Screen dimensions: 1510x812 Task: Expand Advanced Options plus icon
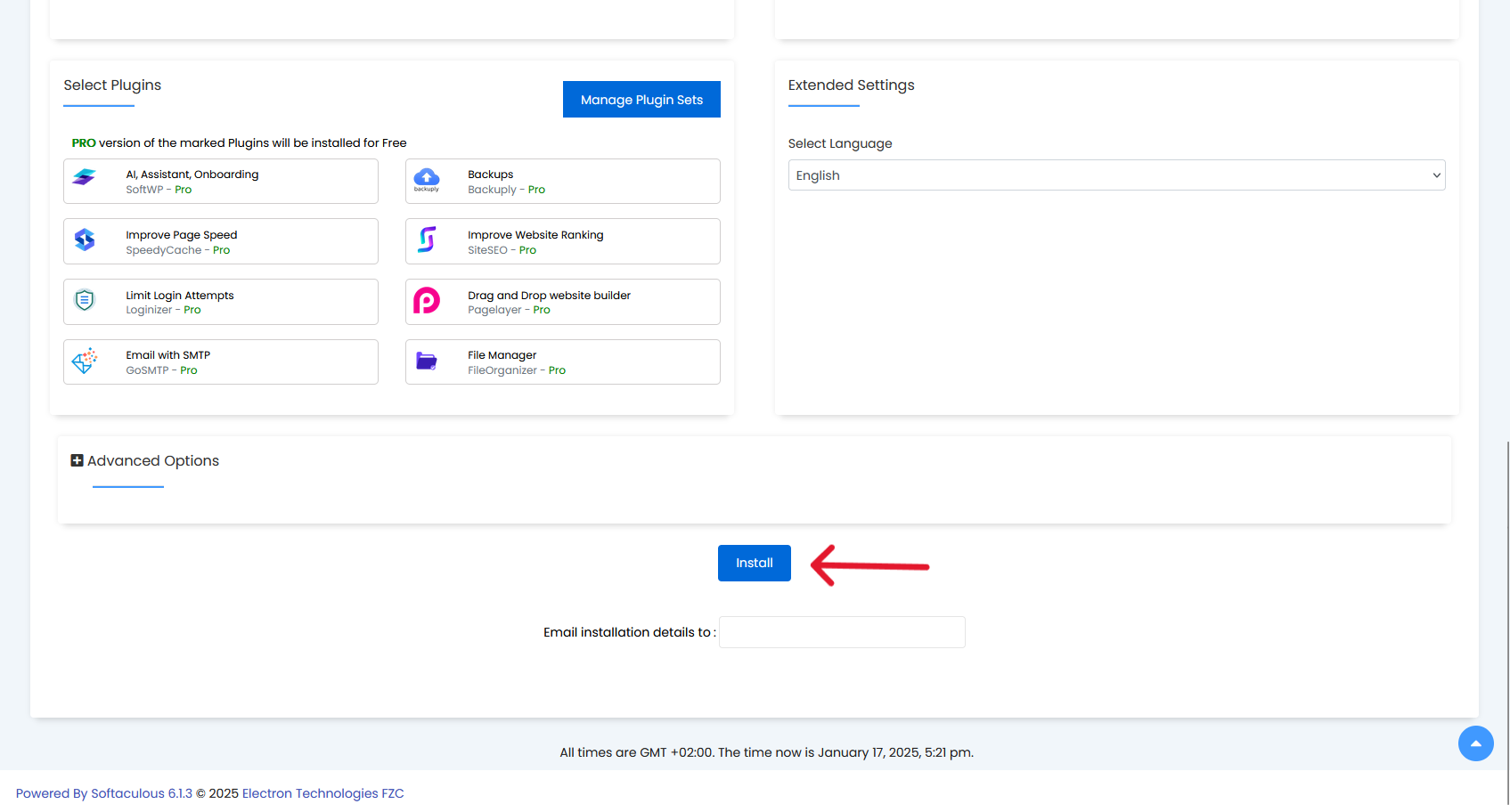point(77,460)
